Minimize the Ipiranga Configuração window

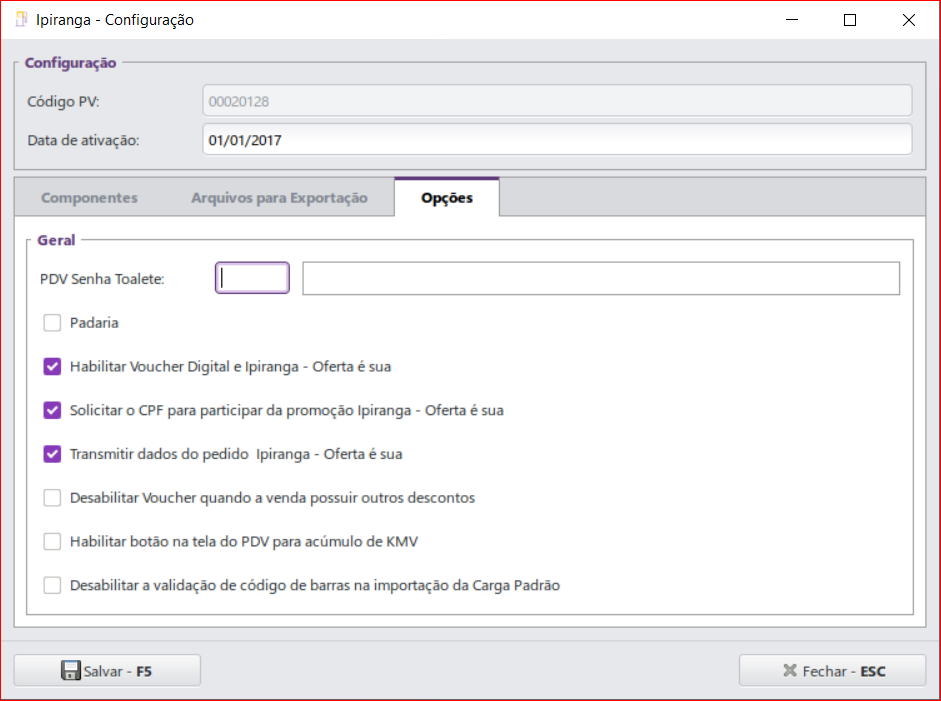pyautogui.click(x=792, y=20)
